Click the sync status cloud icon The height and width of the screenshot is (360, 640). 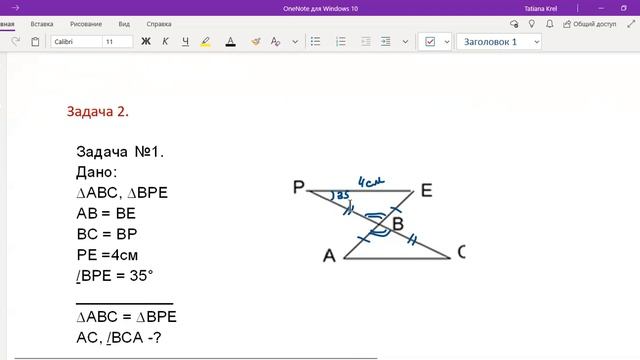(x=514, y=24)
